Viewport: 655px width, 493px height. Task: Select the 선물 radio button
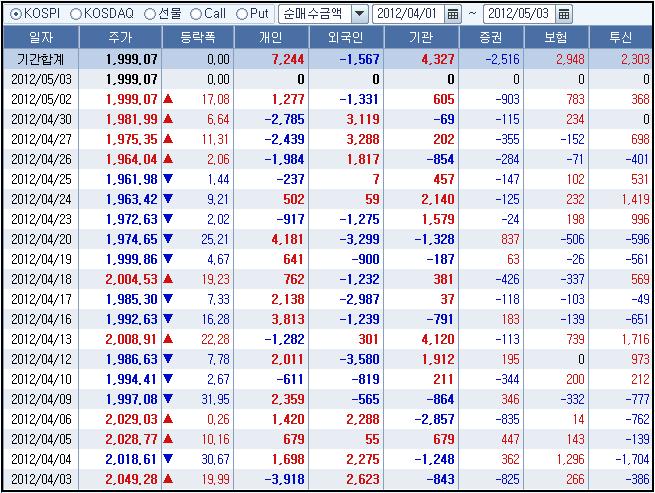coord(150,14)
